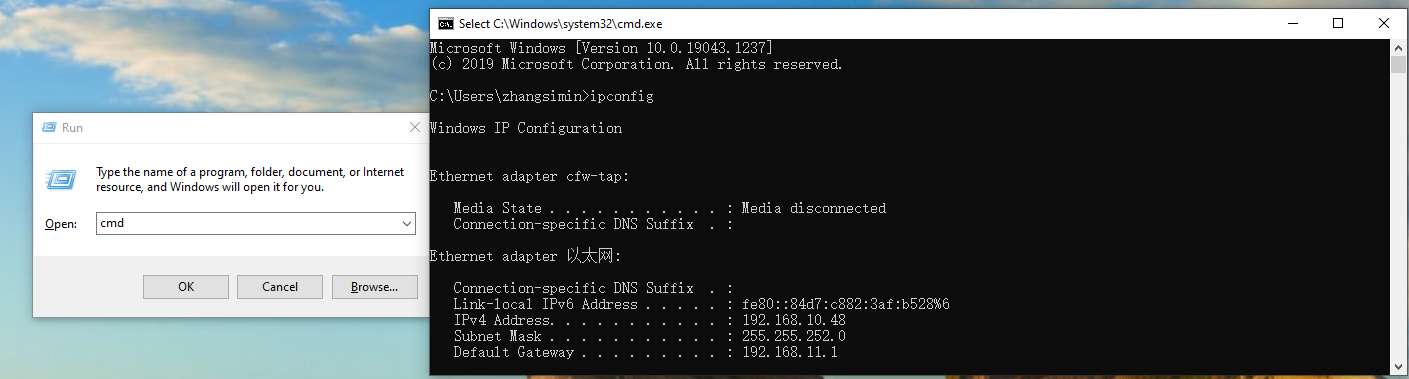
Task: Open the cmd.exe title bar system icon
Action: [x=446, y=23]
